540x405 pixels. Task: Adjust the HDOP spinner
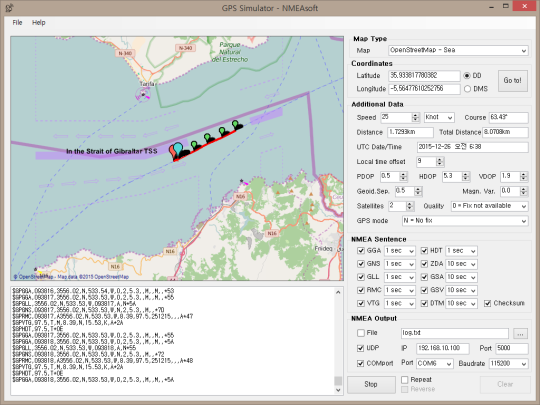[x=466, y=177]
